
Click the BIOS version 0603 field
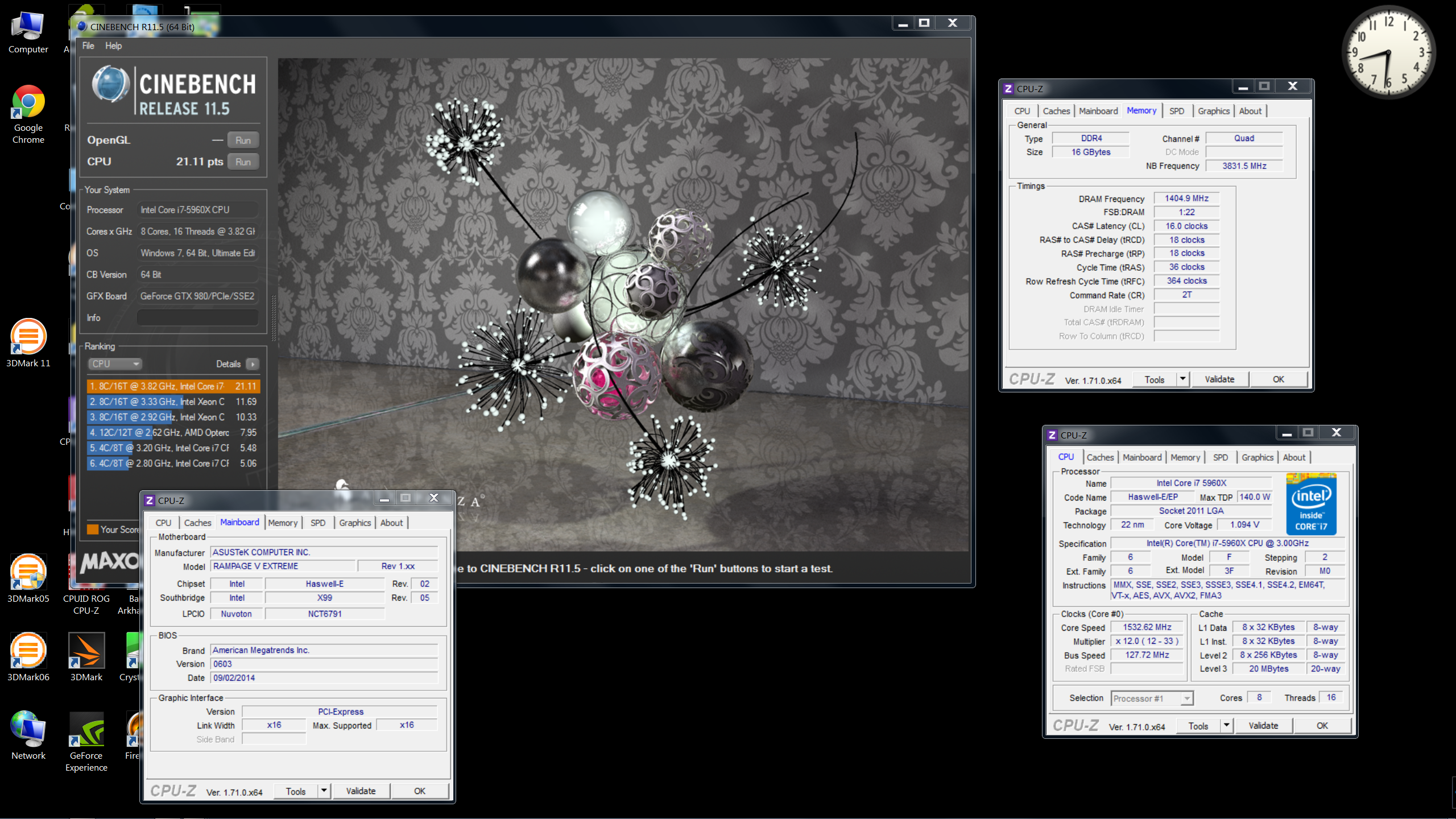324,664
